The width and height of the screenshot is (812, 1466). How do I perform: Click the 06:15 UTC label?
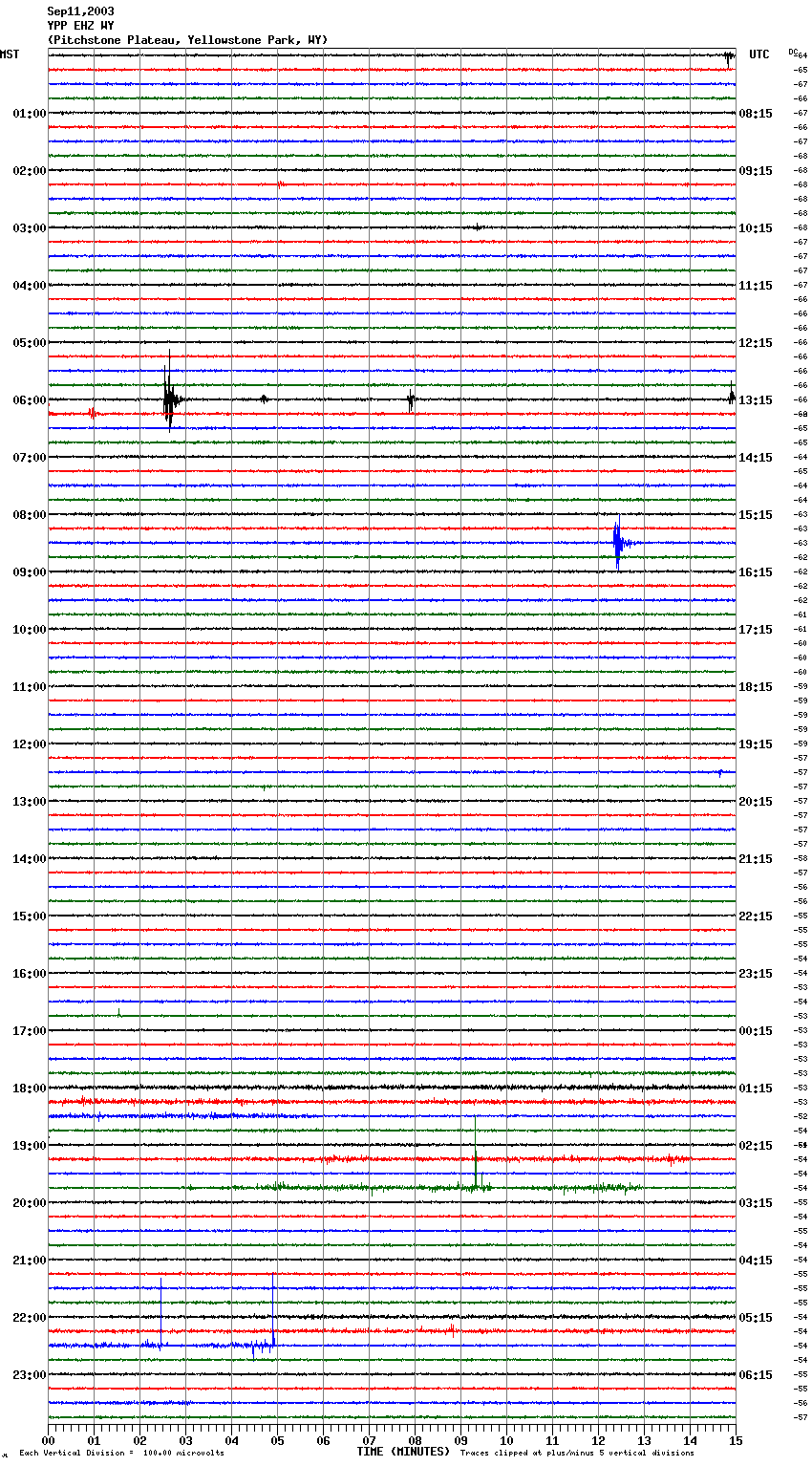[756, 1375]
